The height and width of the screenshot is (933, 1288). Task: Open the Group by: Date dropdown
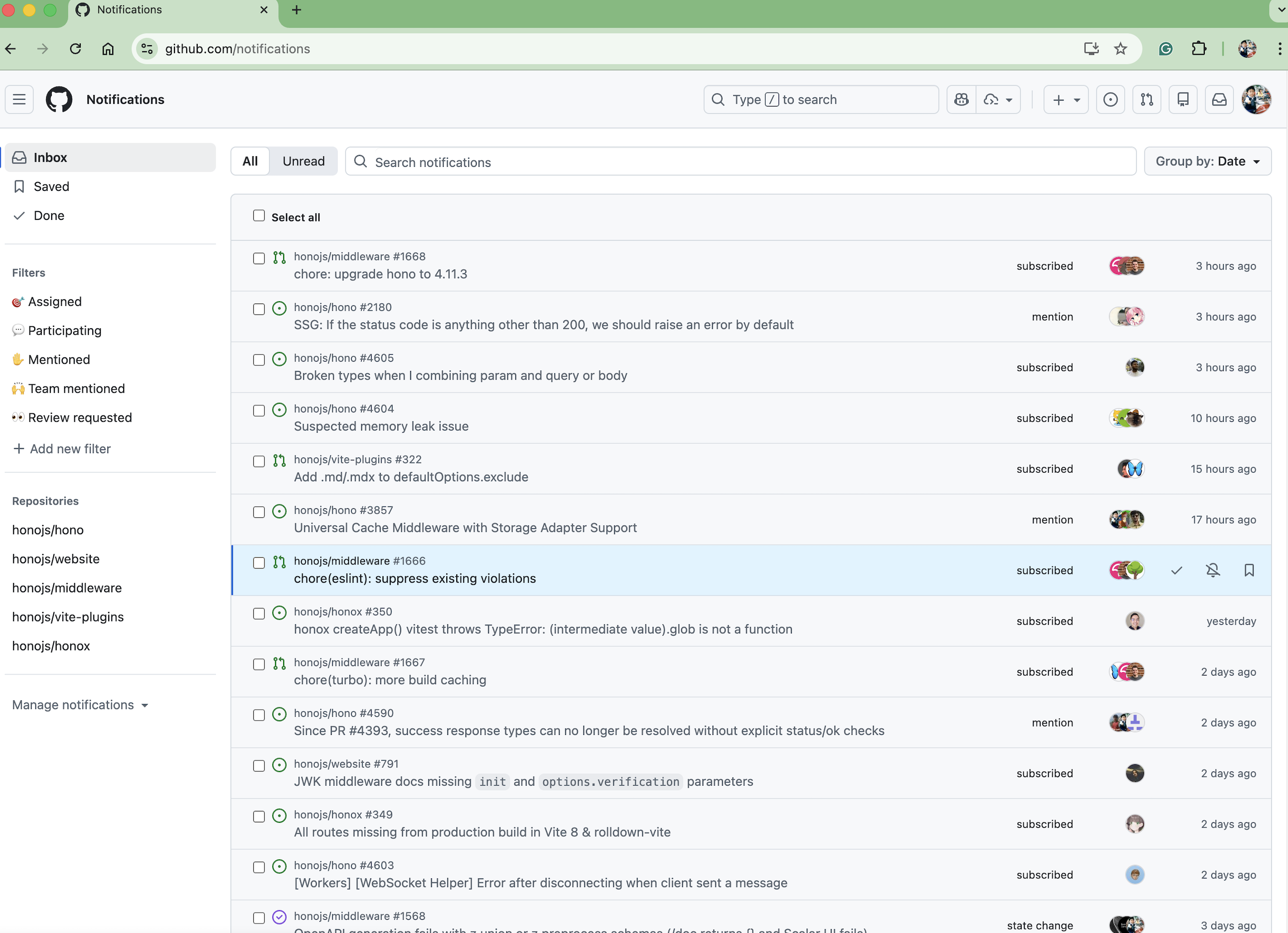click(1207, 162)
